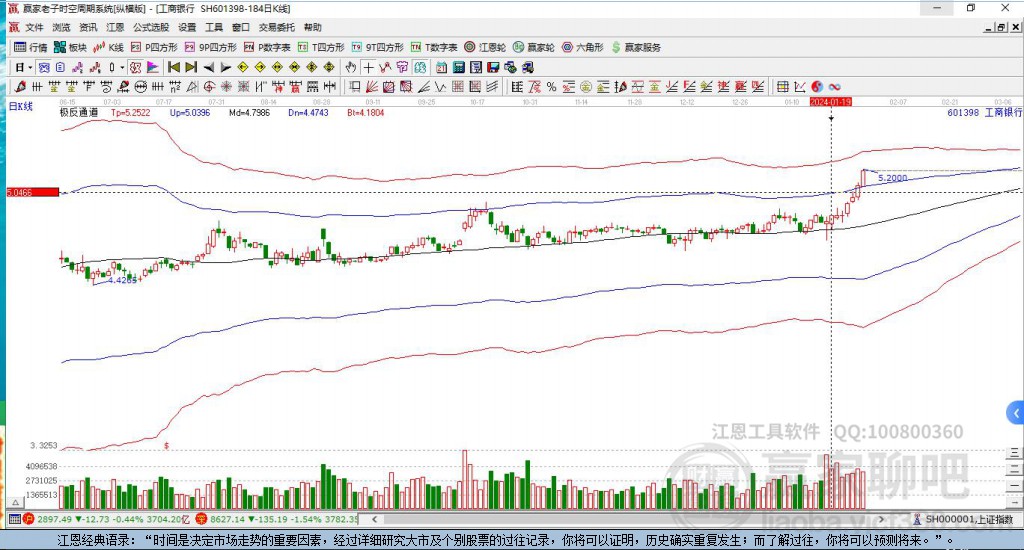Click the 5.2000 price annotation on chart

coord(893,178)
